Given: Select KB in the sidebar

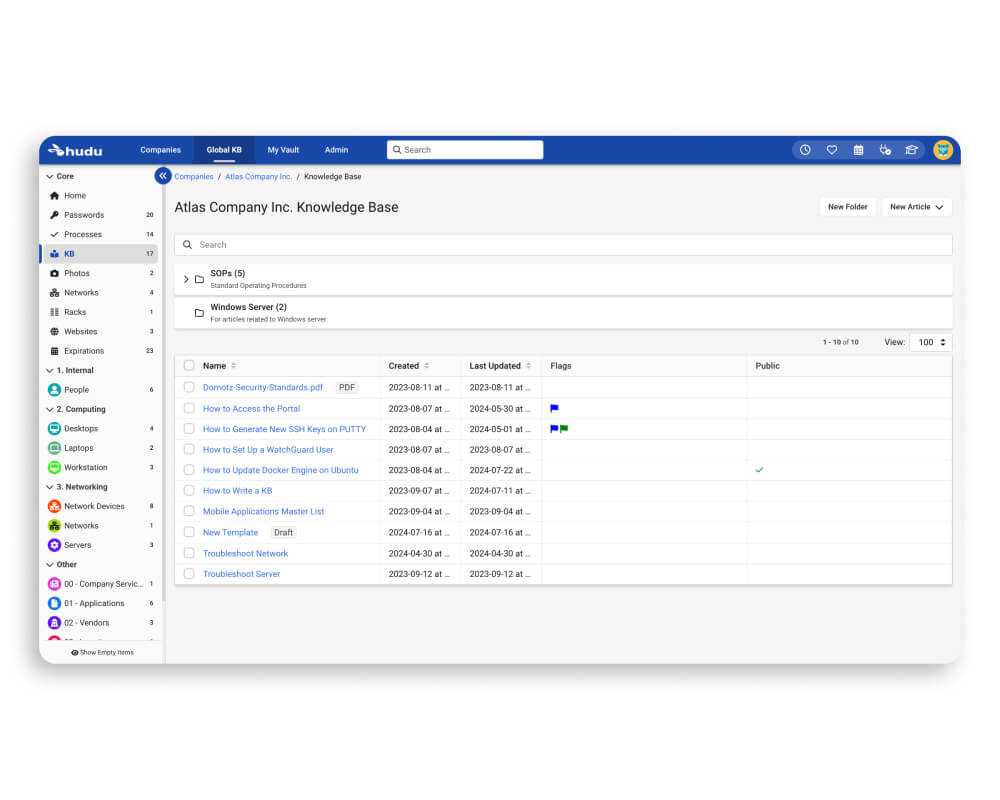Looking at the screenshot, I should 99,254.
